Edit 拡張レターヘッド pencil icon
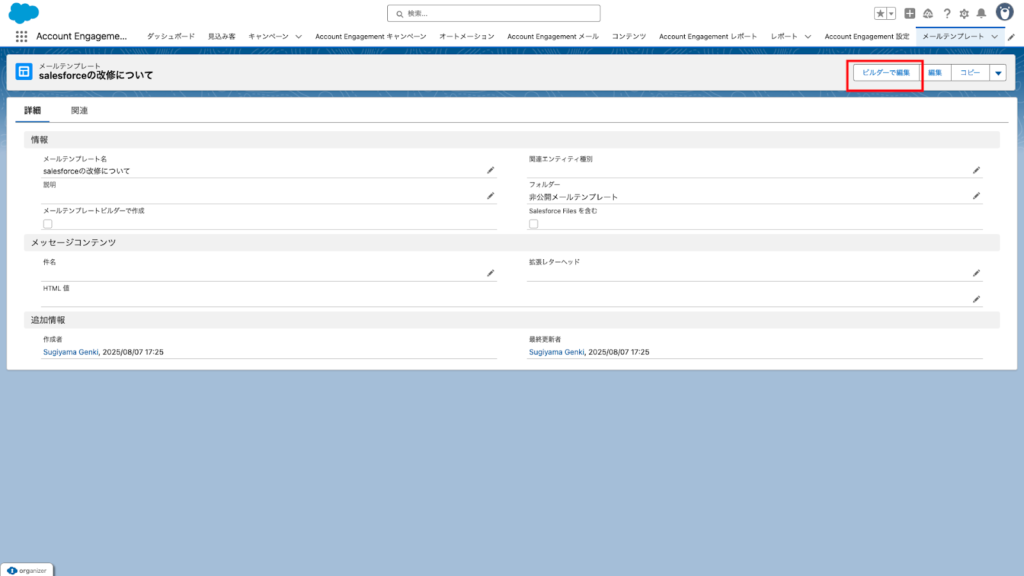Viewport: 1024px width, 576px height. [x=976, y=273]
